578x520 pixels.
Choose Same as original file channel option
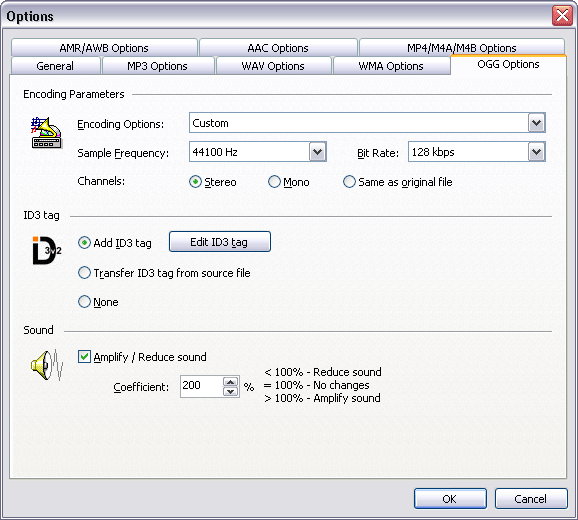[349, 182]
